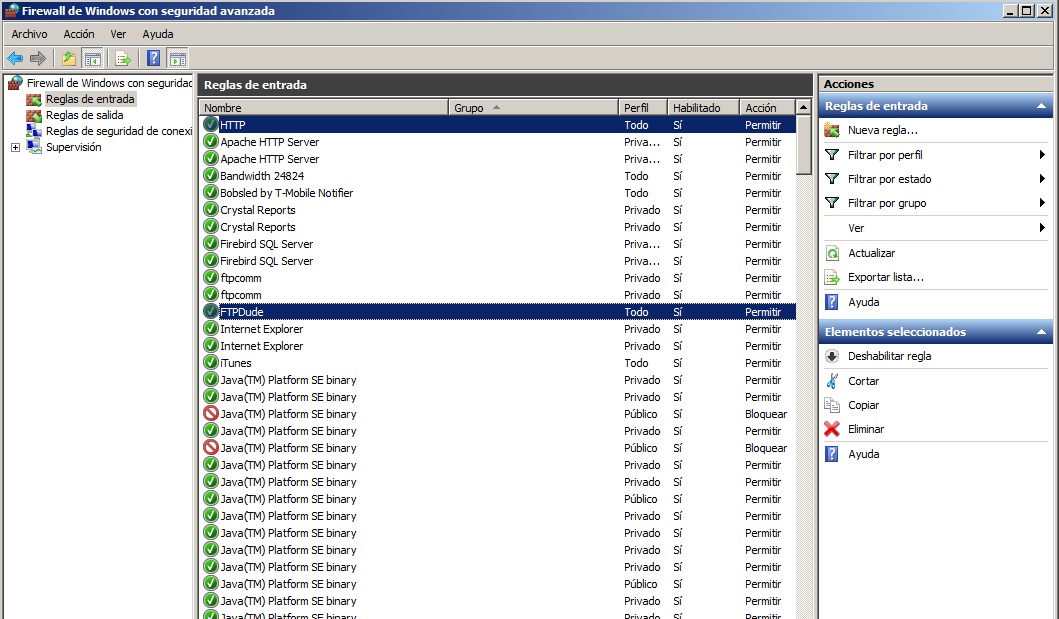Sort by the Grupo column header
The width and height of the screenshot is (1059, 619).
click(534, 107)
